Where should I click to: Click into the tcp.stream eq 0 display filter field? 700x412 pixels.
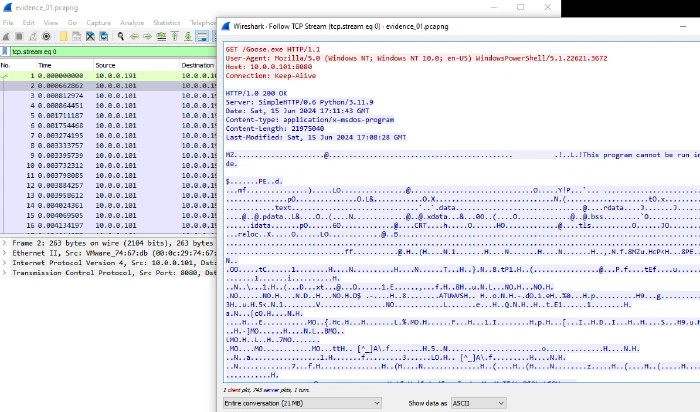pos(112,51)
